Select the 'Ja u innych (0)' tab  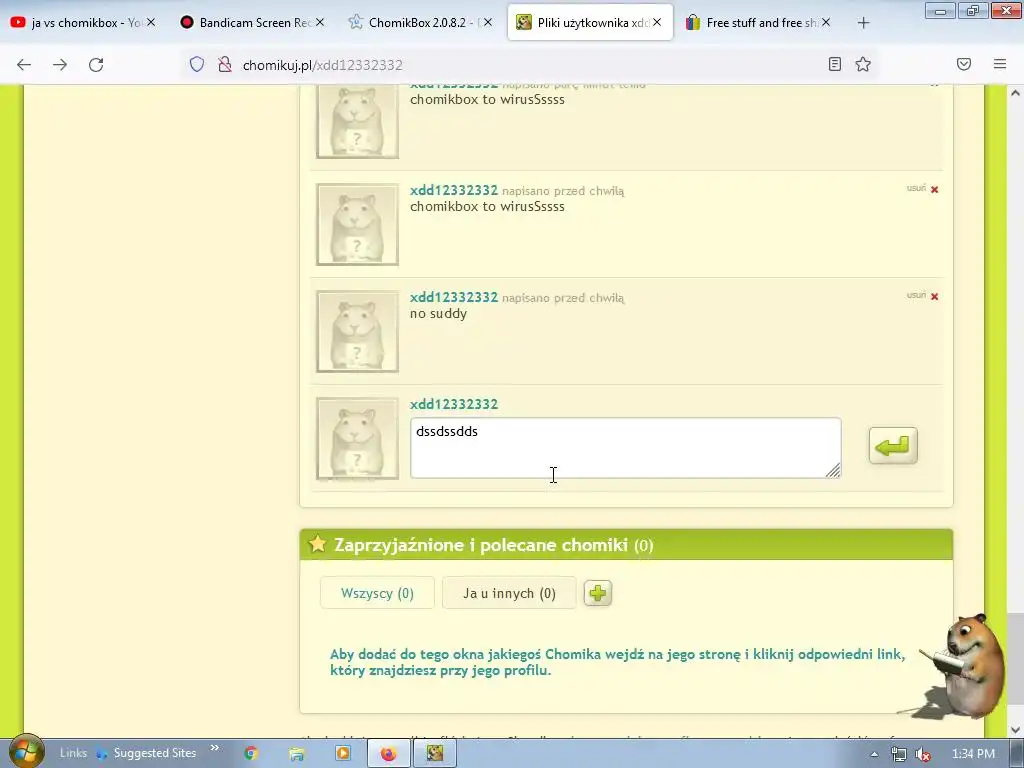pos(509,593)
